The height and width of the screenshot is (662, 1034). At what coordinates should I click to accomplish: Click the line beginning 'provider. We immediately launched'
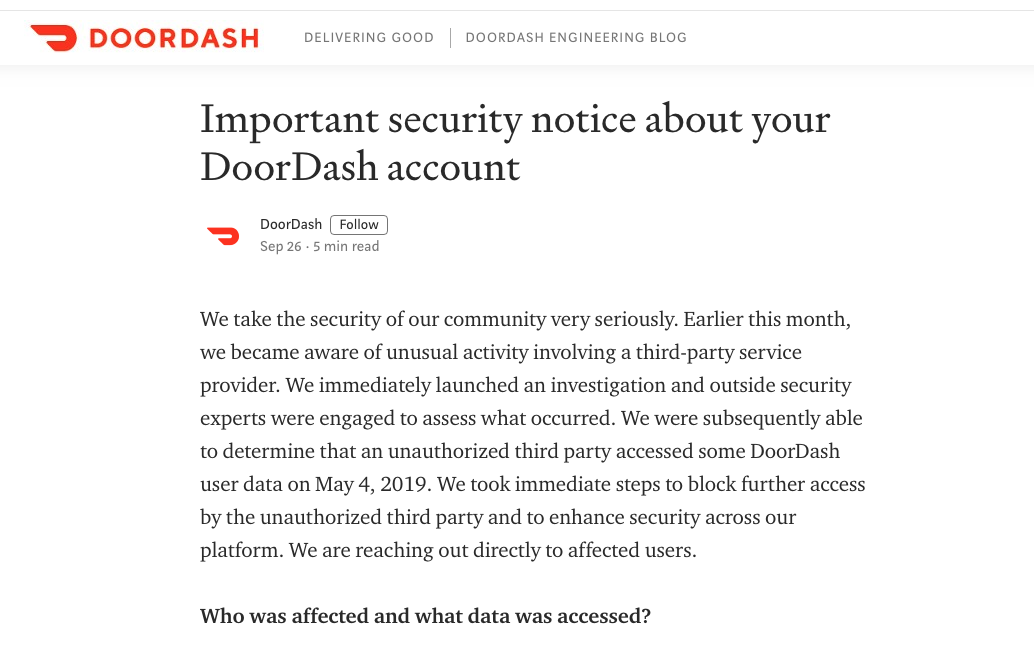pyautogui.click(x=525, y=385)
